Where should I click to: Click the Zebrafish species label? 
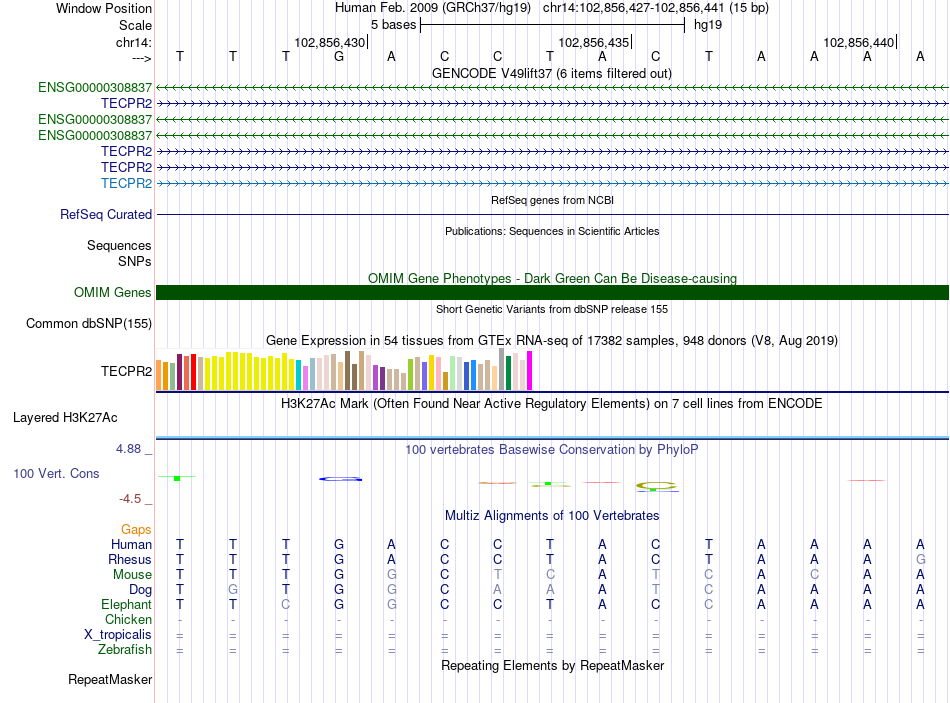(125, 650)
